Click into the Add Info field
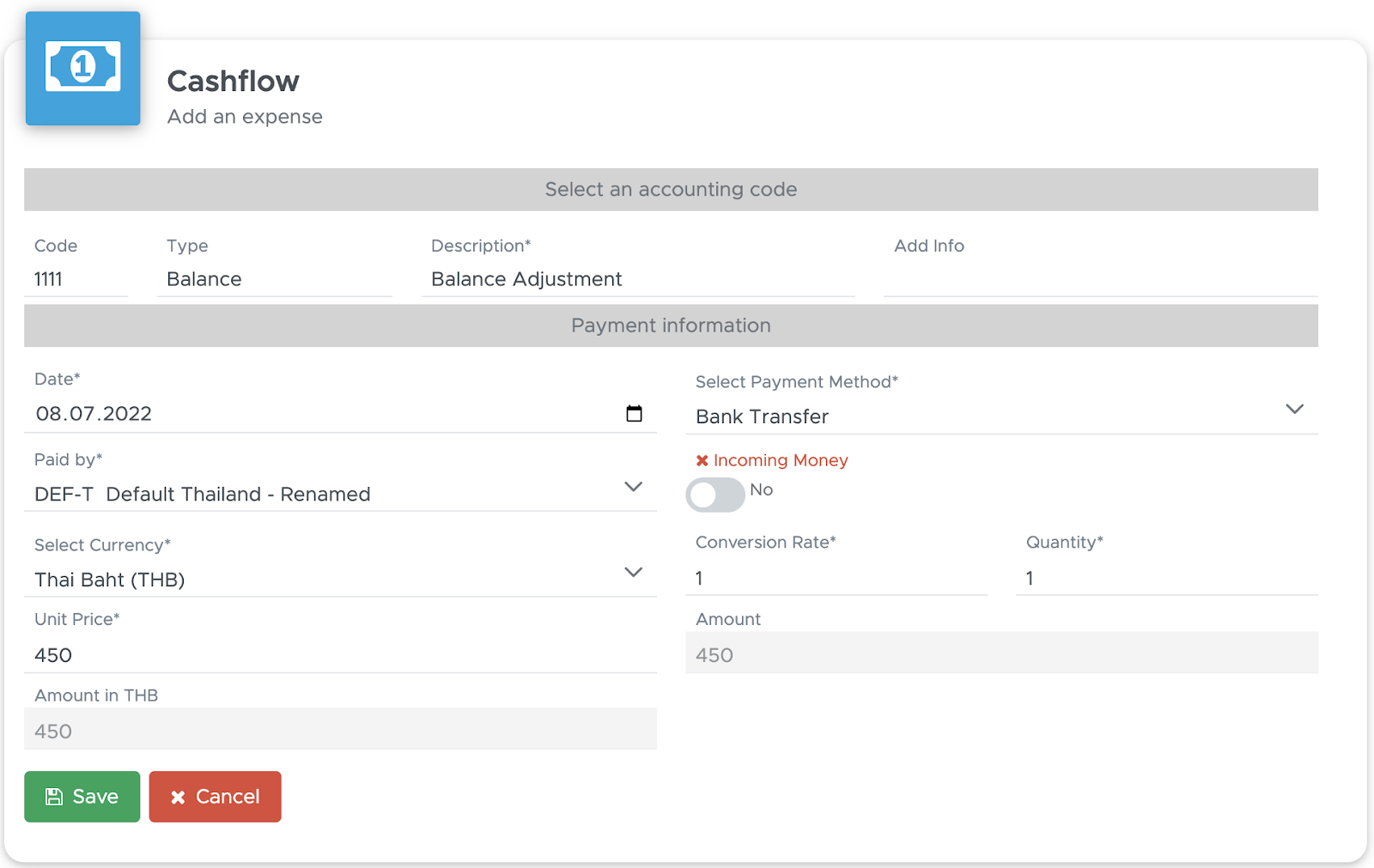Viewport: 1374px width, 868px height. (1101, 279)
